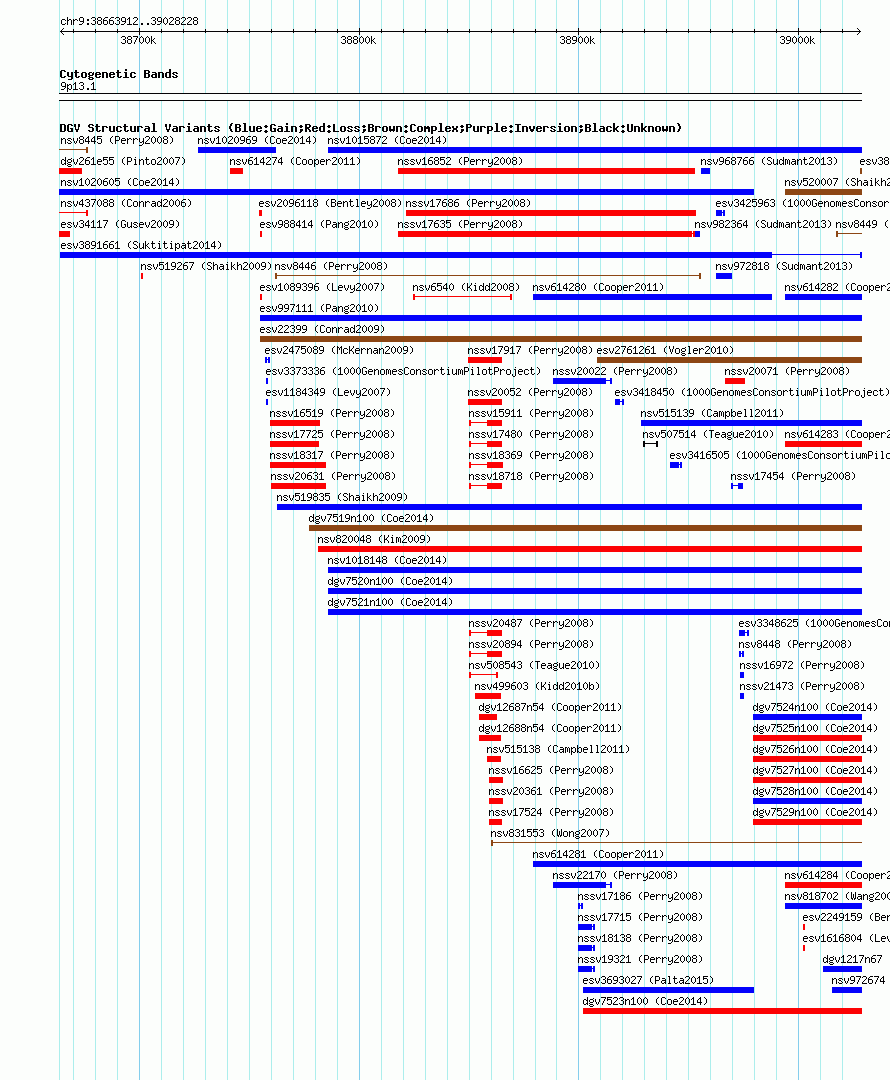Click the nssv20022 (Perry2008) label
The image size is (890, 1080).
[615, 371]
